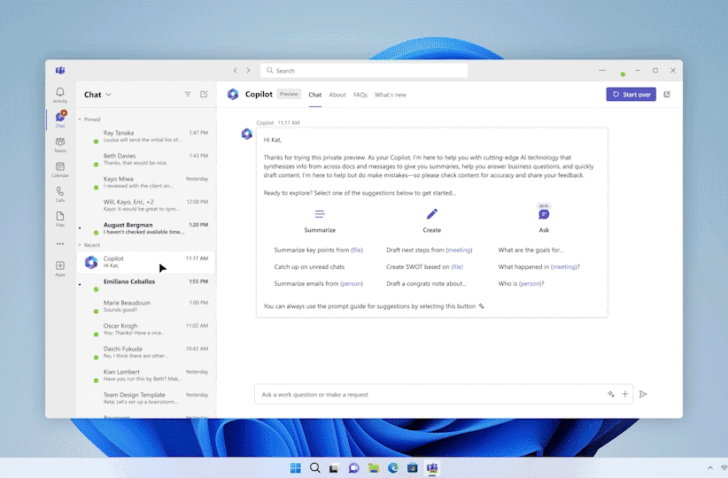
Task: Open Emiliano Ceballos chat
Action: (x=146, y=284)
